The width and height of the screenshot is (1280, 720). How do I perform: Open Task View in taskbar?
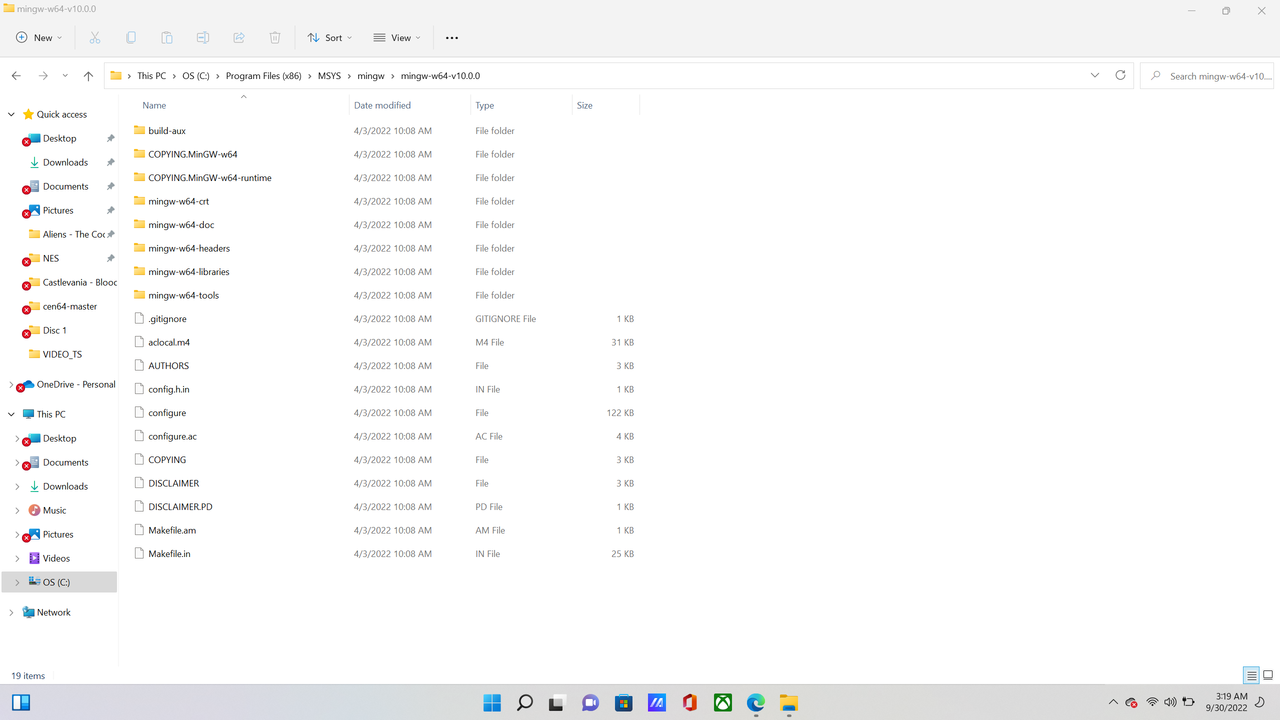[x=557, y=703]
